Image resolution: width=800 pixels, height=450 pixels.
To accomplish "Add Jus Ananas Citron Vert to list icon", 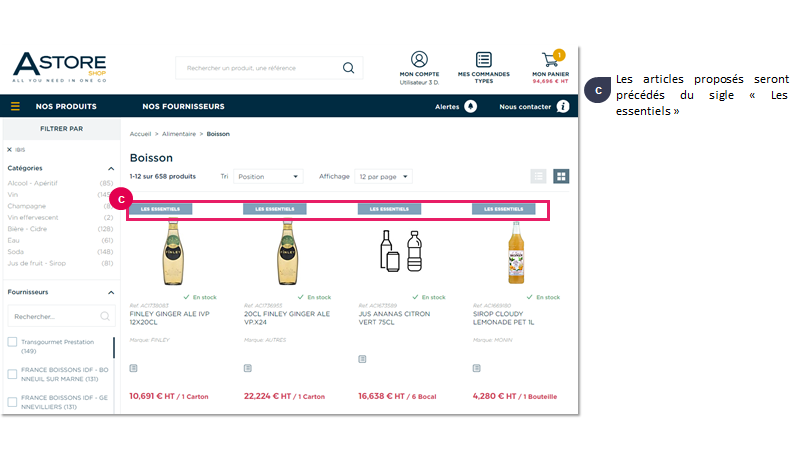I will pyautogui.click(x=362, y=359).
